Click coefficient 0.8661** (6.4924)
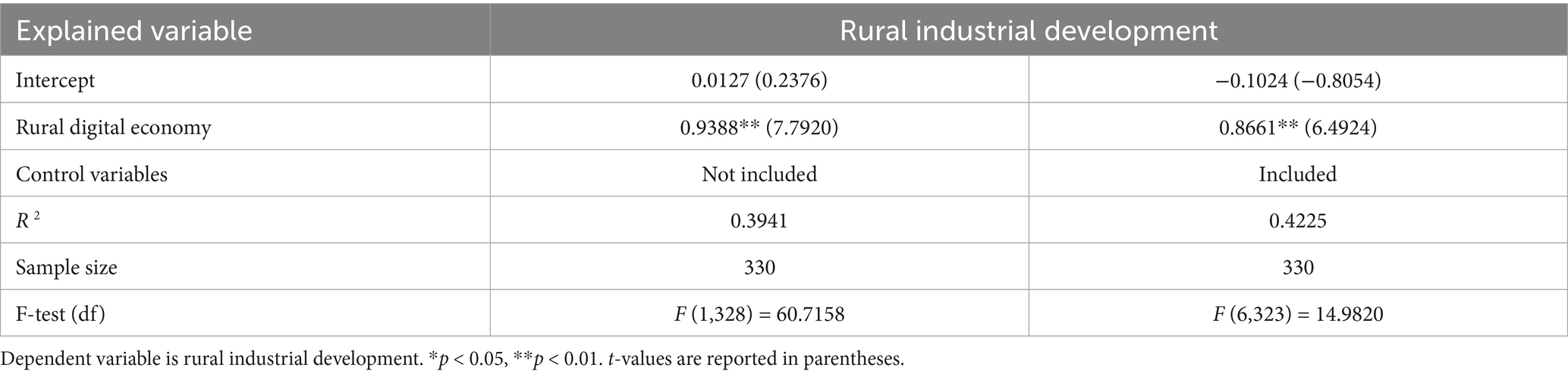 [1297, 127]
